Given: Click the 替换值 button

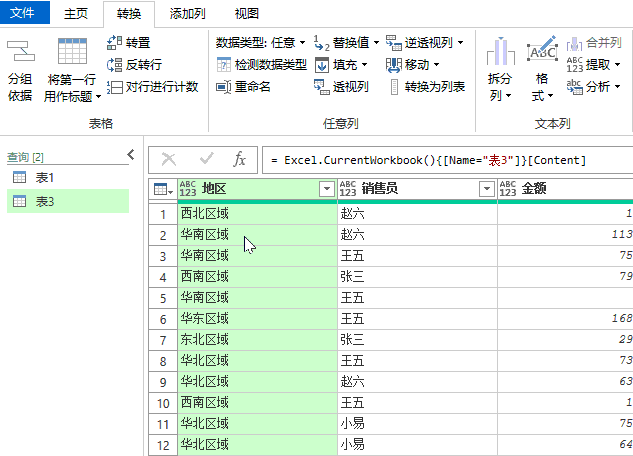Looking at the screenshot, I should click(342, 42).
